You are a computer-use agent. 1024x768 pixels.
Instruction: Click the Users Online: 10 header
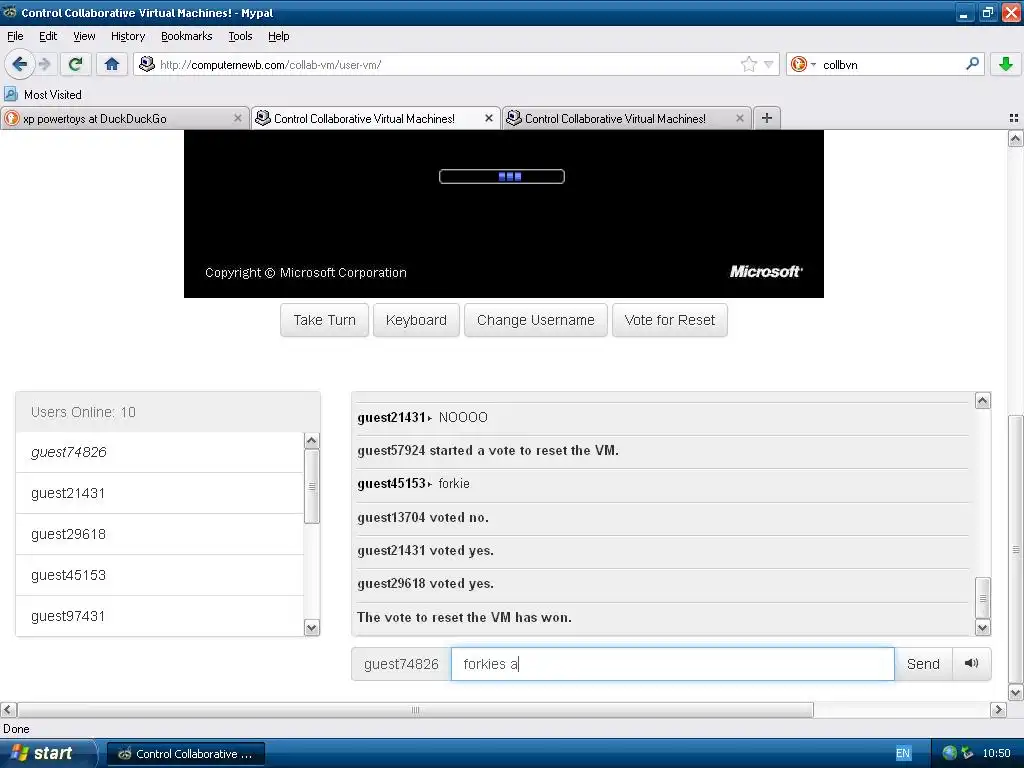click(168, 412)
